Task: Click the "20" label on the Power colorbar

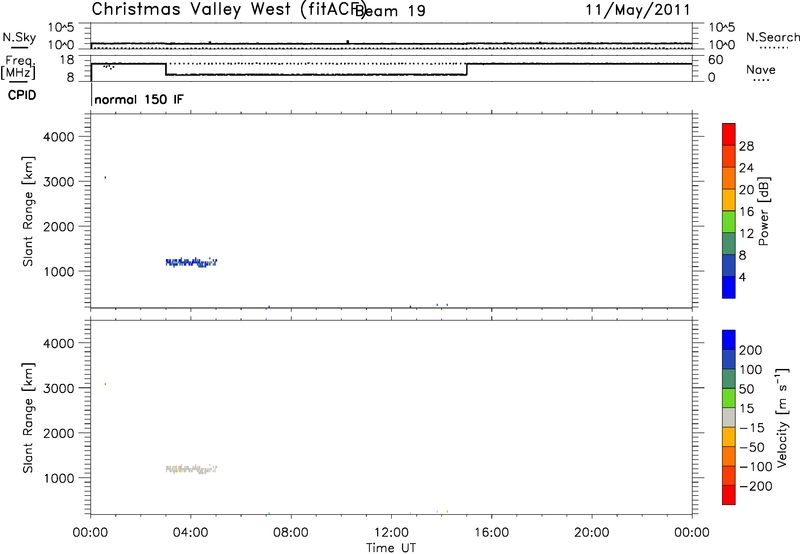Action: 746,190
